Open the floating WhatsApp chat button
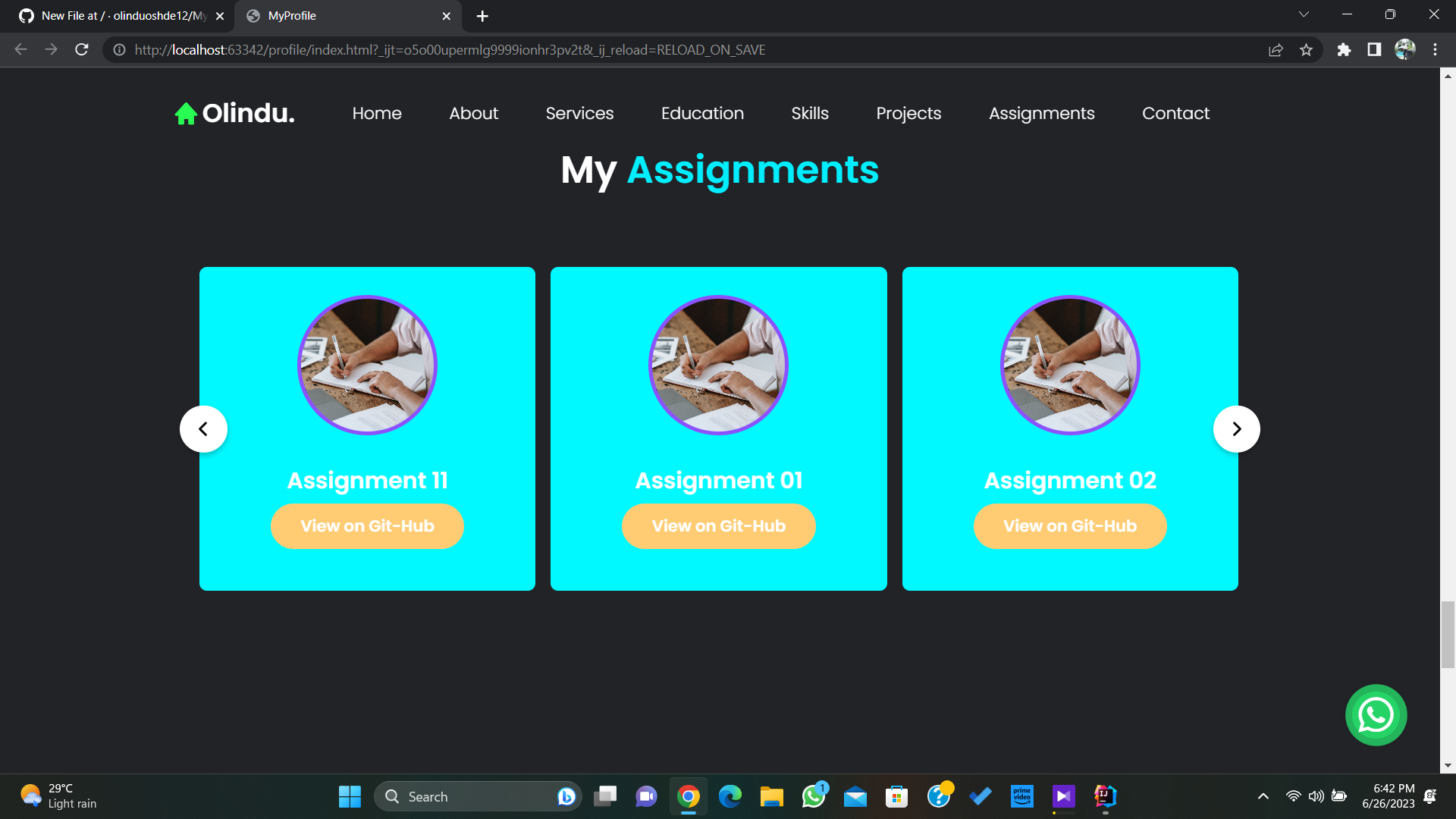This screenshot has height=819, width=1456. click(1376, 715)
